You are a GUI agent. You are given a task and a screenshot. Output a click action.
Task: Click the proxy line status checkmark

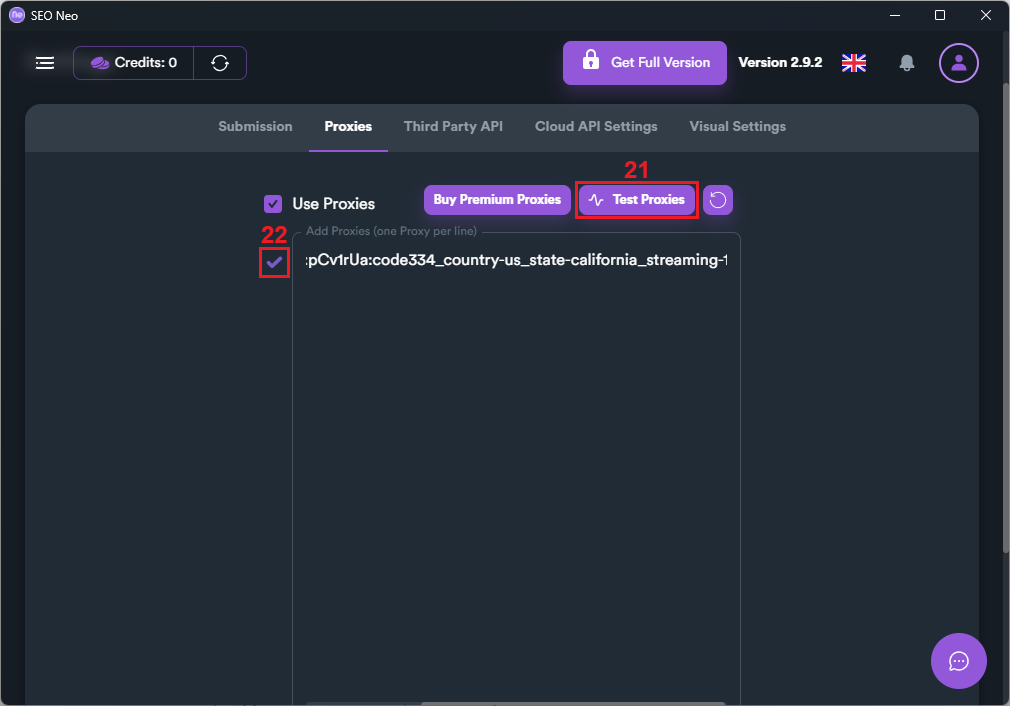(x=274, y=262)
